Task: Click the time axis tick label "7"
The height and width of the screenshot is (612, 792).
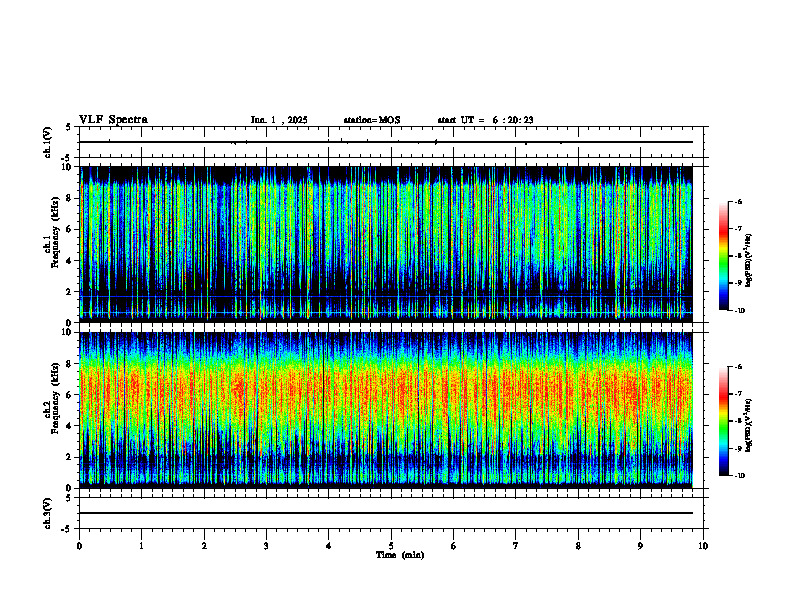Action: coord(516,546)
